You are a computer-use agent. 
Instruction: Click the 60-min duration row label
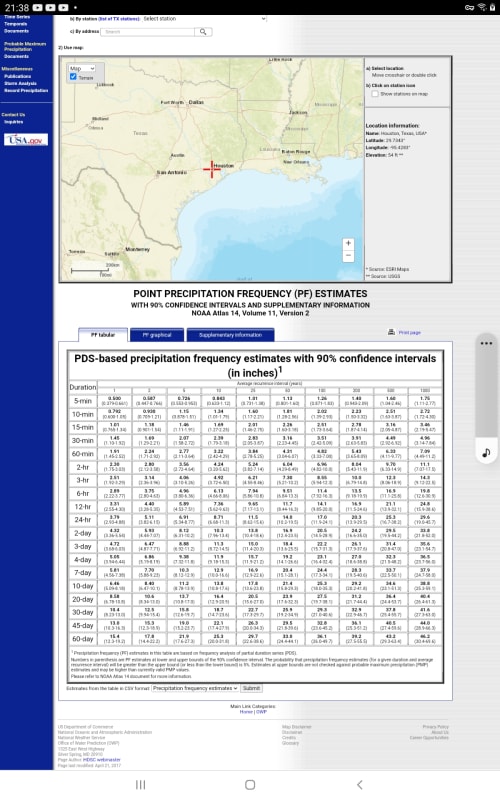(83, 454)
